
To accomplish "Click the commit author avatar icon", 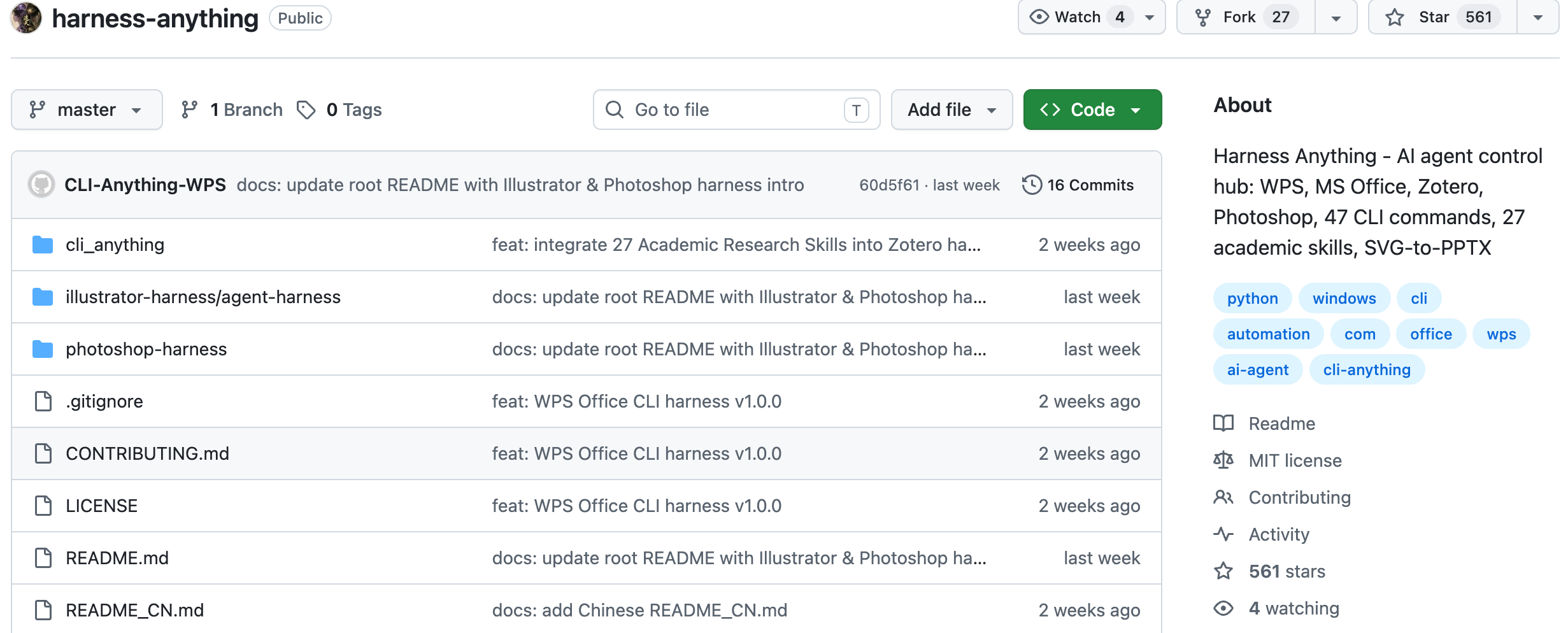I will [x=41, y=185].
